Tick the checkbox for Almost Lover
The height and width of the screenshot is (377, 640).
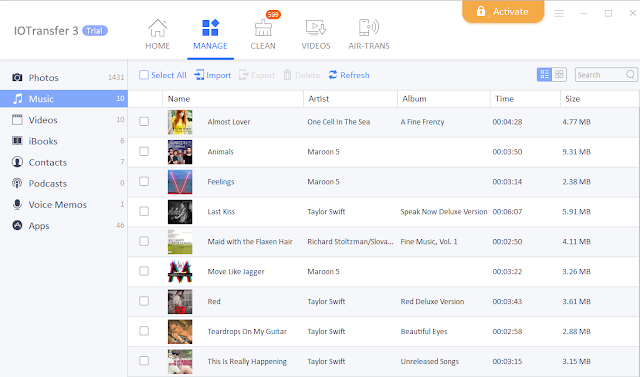click(144, 121)
